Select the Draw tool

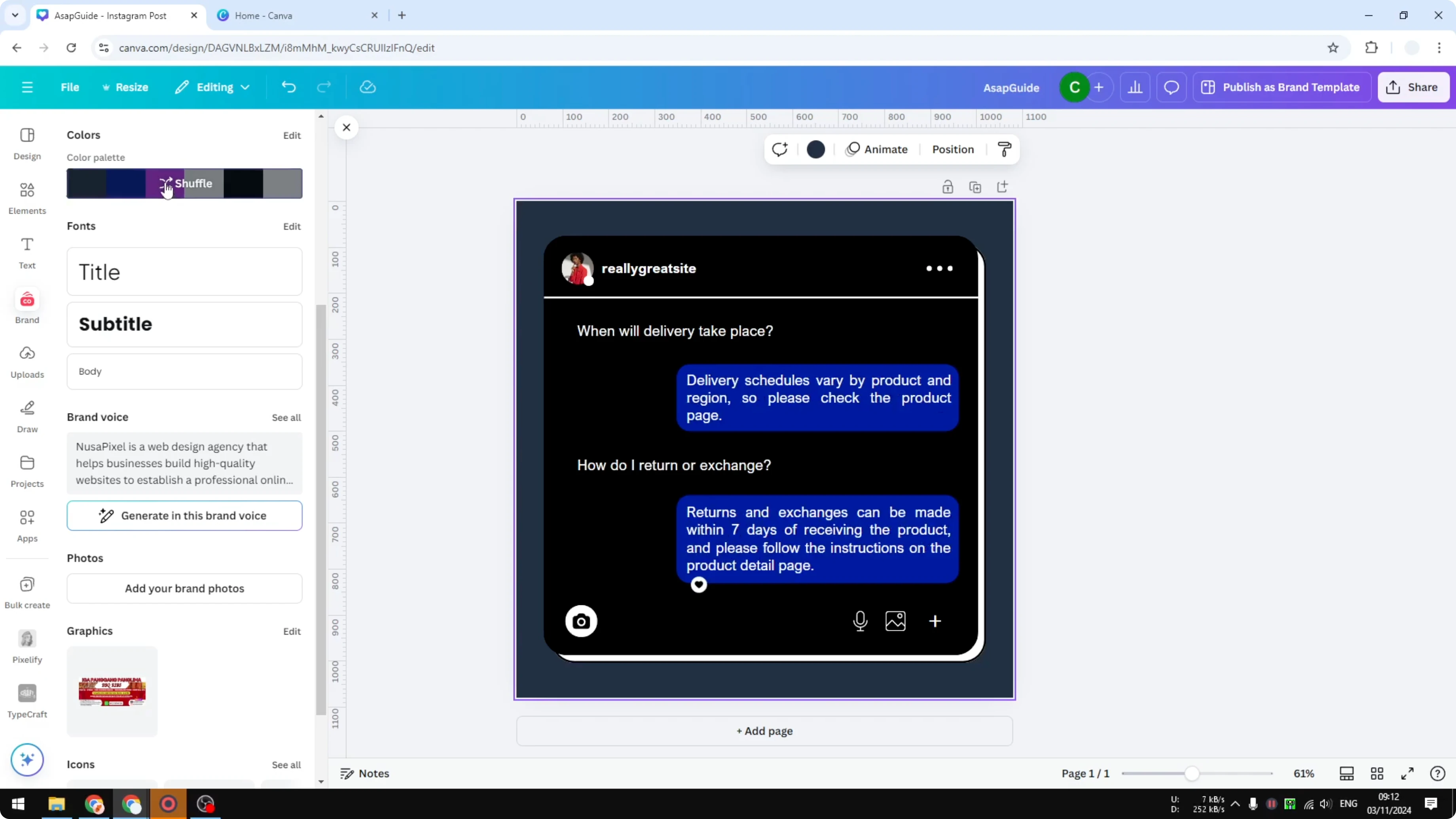pyautogui.click(x=27, y=416)
